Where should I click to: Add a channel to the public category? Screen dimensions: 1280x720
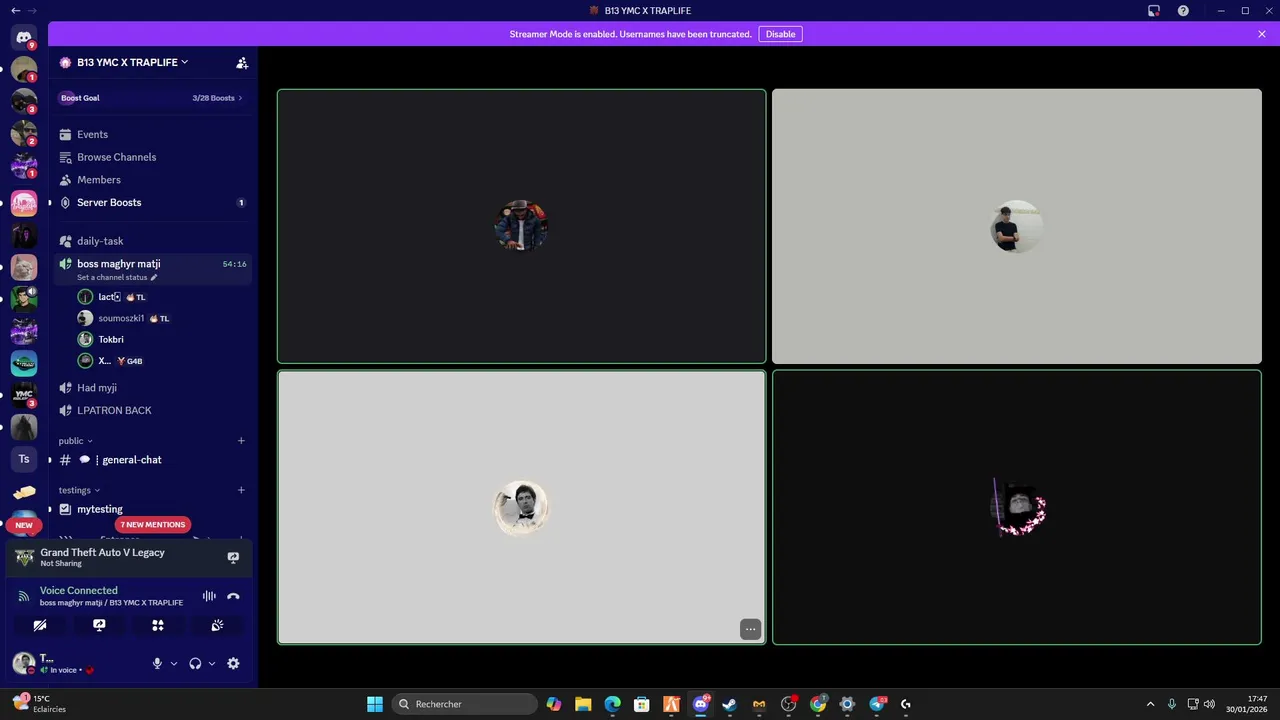tap(241, 441)
